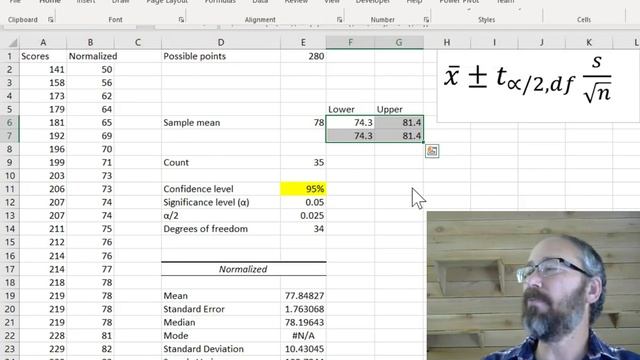Select row 16 header
The height and width of the screenshot is (360, 640).
[9, 256]
